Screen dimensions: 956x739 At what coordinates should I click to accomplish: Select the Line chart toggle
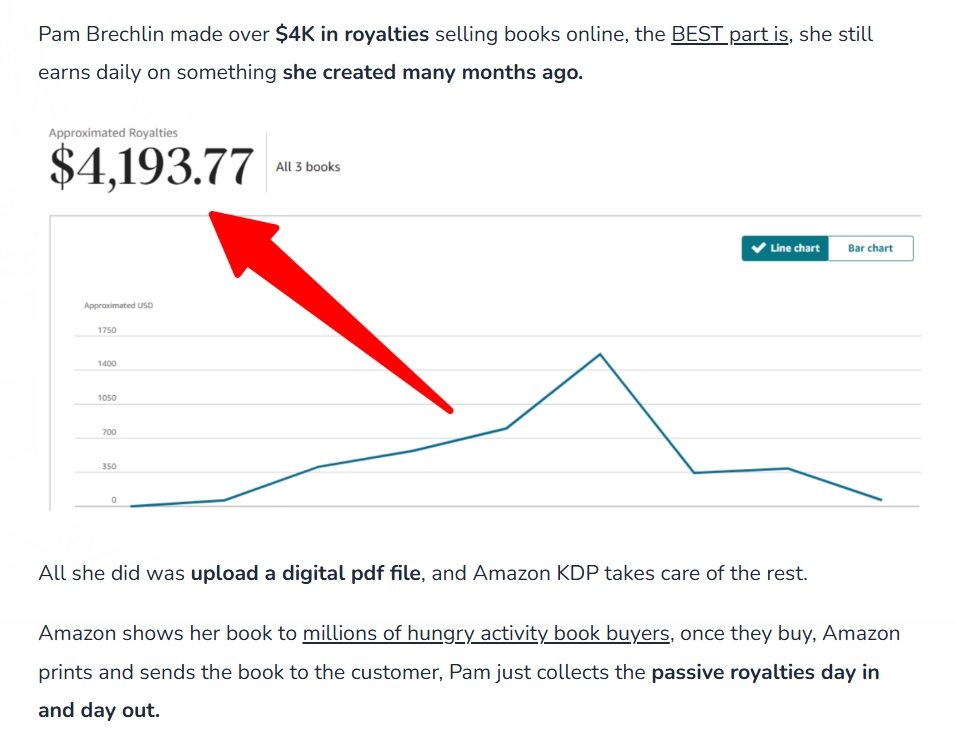(x=785, y=248)
